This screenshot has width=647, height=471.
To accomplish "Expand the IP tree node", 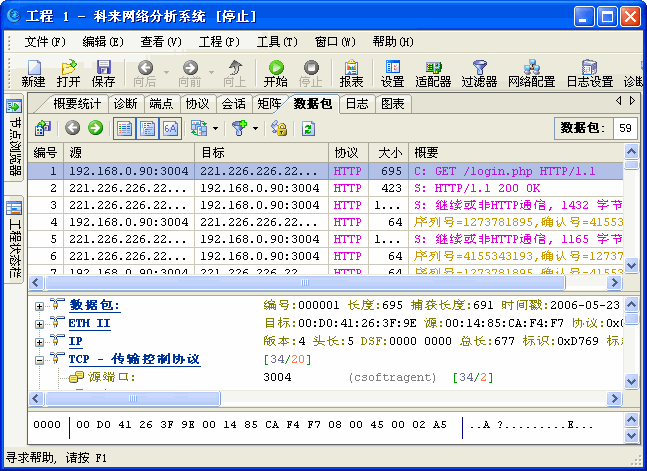I will point(39,342).
